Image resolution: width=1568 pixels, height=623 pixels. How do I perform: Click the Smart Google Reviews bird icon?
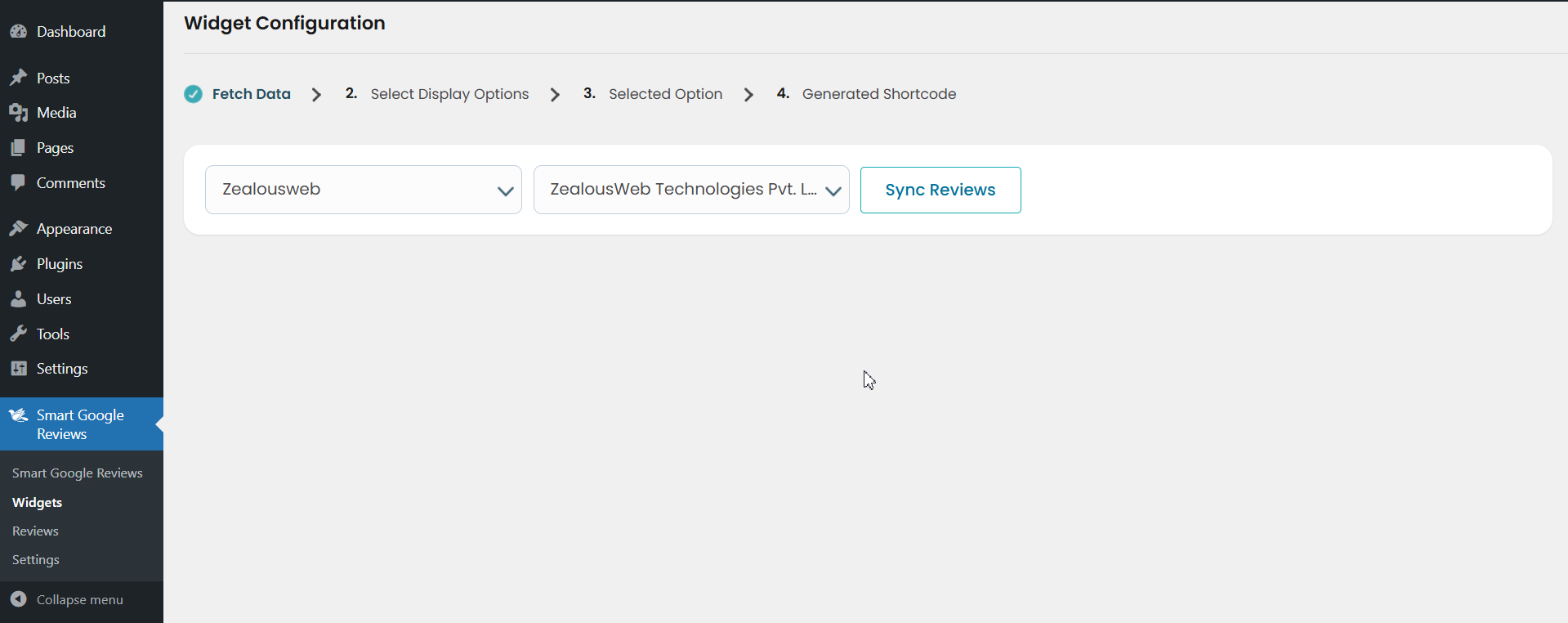pos(19,415)
